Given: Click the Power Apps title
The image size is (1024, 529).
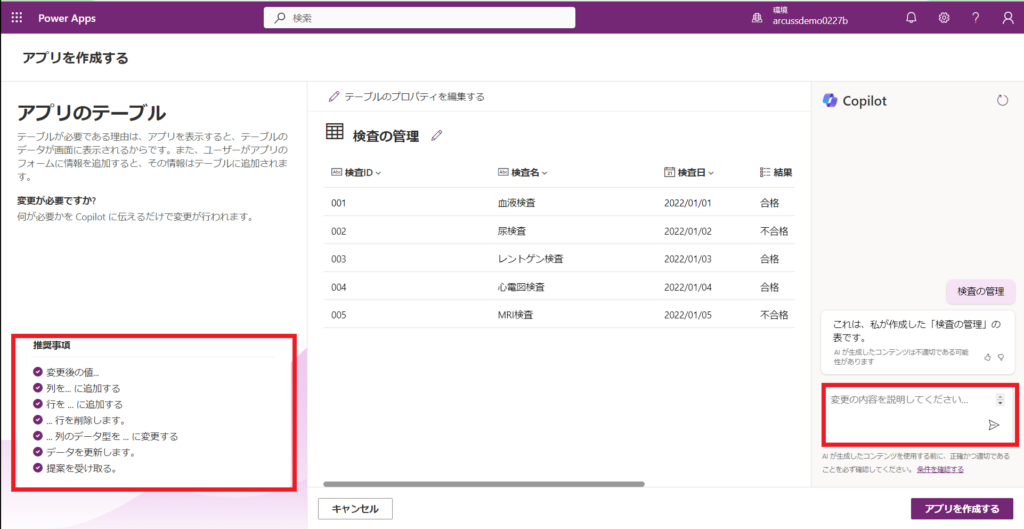Looking at the screenshot, I should (x=67, y=18).
